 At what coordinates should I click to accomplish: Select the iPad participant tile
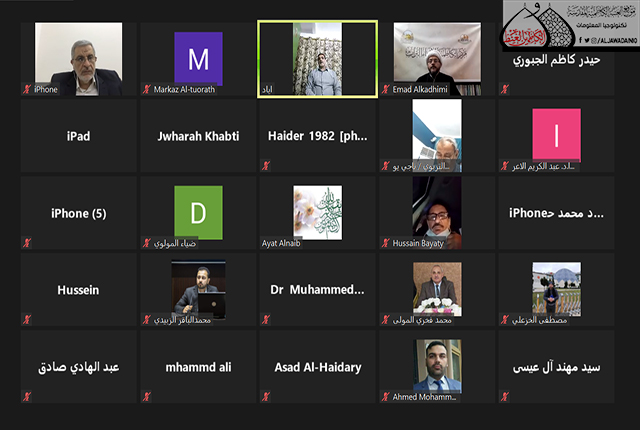78,136
